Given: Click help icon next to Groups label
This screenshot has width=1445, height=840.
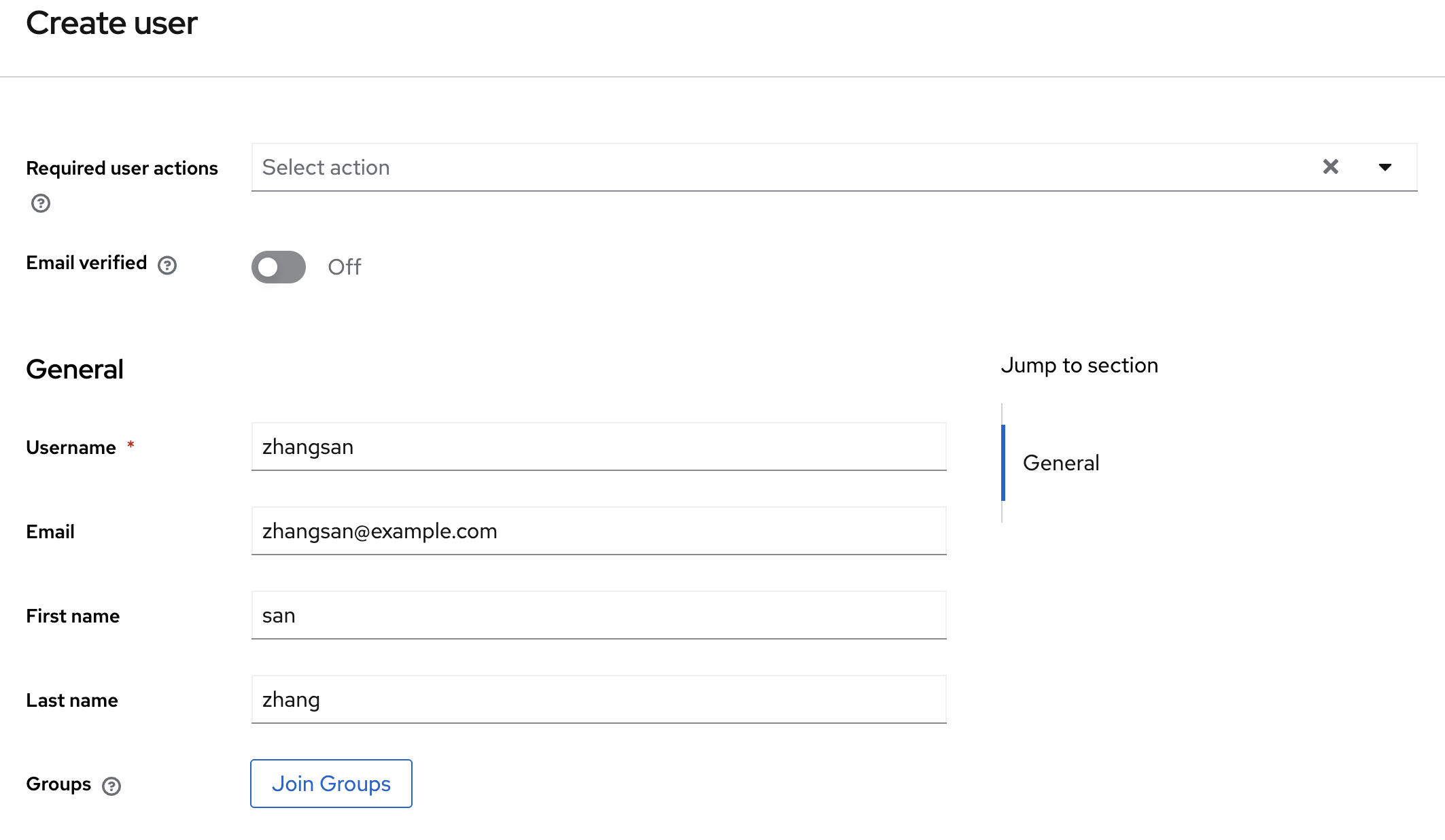Looking at the screenshot, I should [x=111, y=786].
